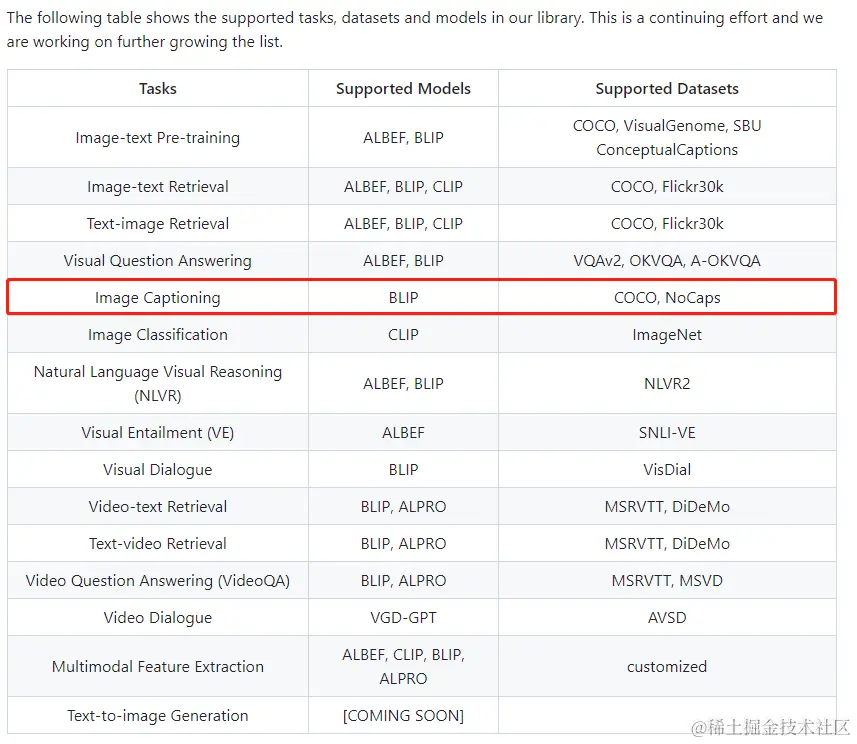
Task: Select the "Video Question Answering (VideoQA)" cell
Action: (158, 580)
